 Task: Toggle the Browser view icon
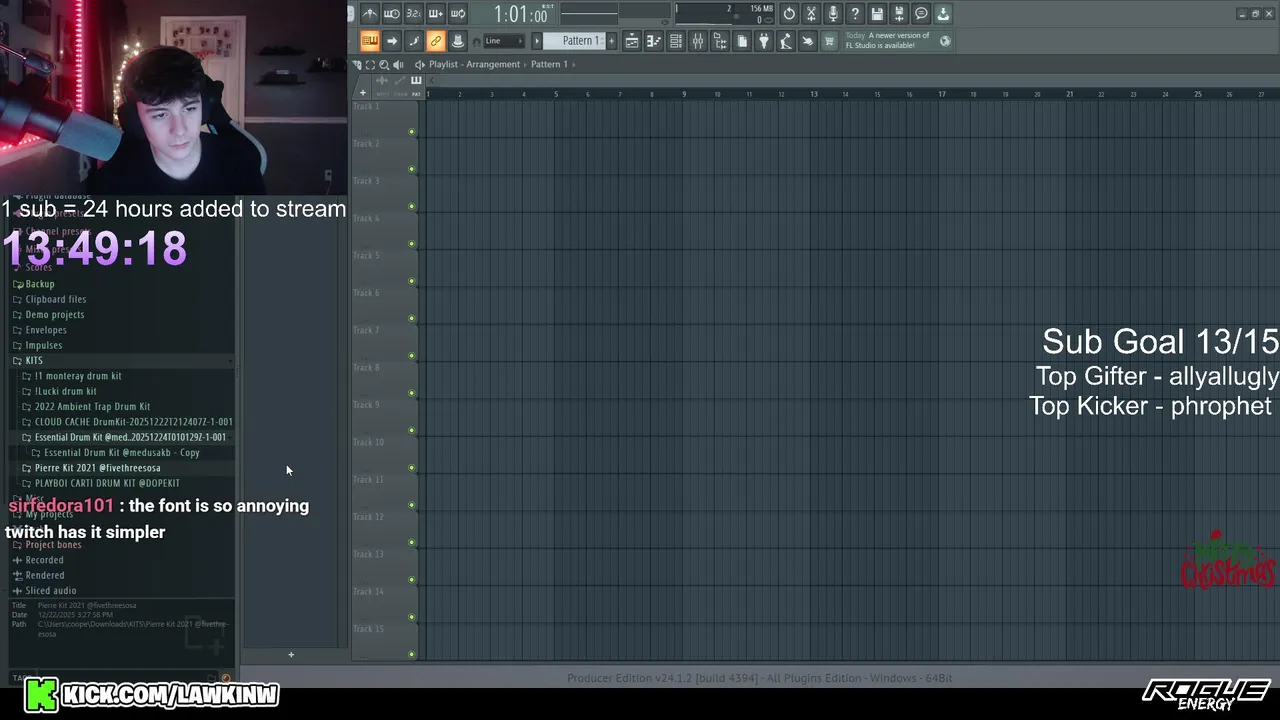720,41
